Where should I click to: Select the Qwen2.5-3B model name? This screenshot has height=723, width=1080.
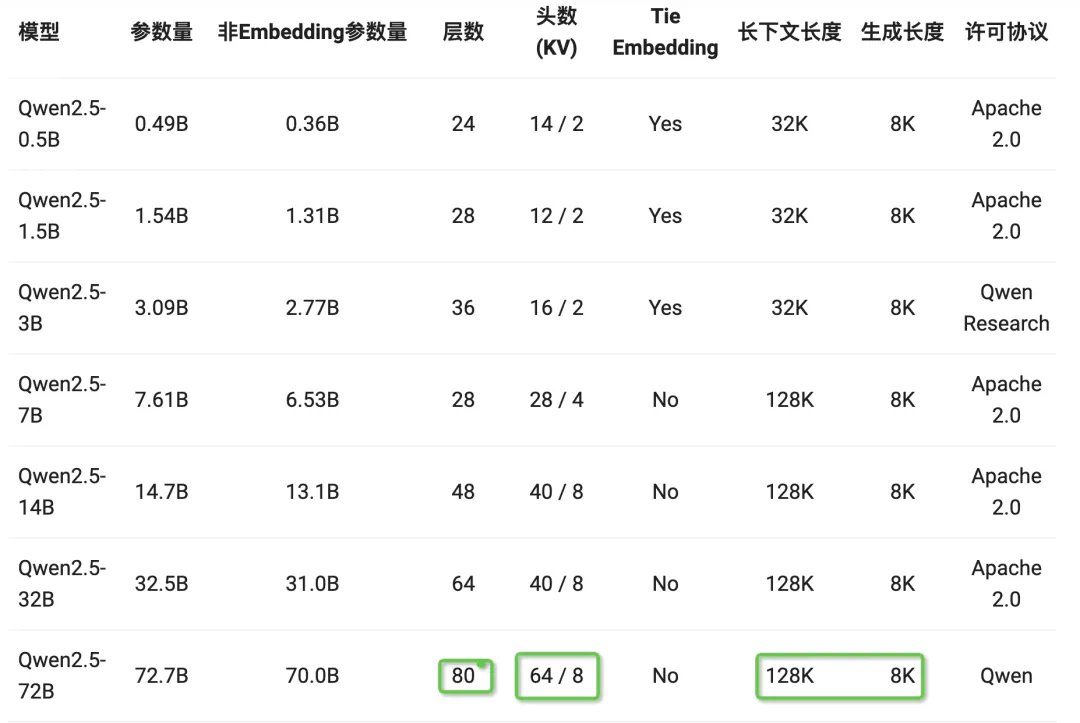(x=62, y=308)
